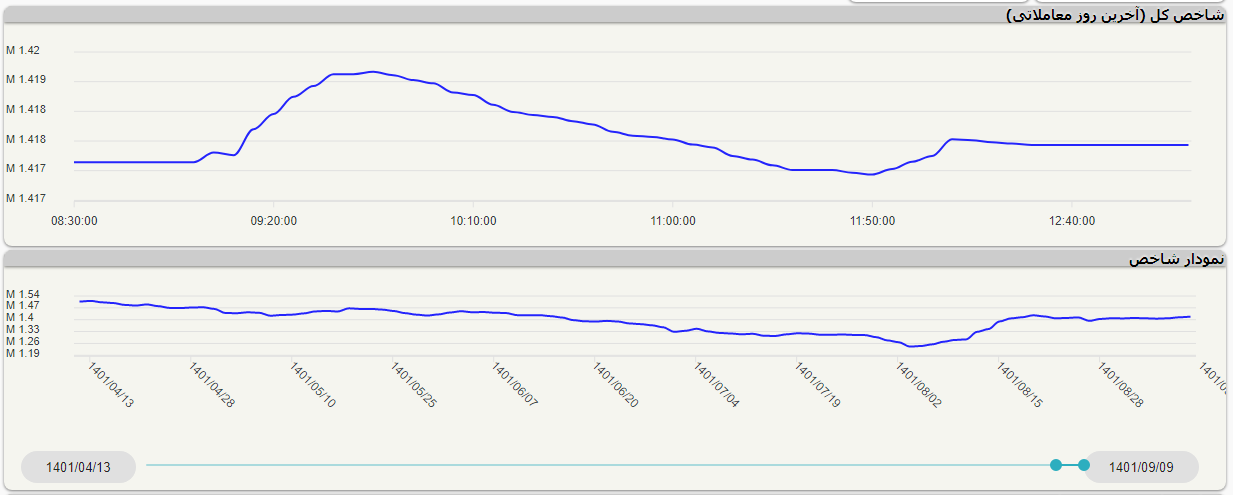Click the 11:50:00 time axis label
Screen dimensions: 1233x495
tap(873, 220)
